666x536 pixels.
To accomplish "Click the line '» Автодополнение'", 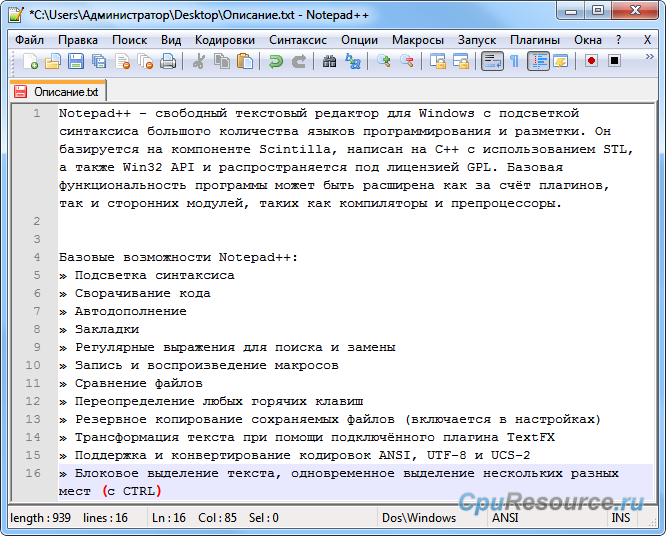I will (x=123, y=311).
